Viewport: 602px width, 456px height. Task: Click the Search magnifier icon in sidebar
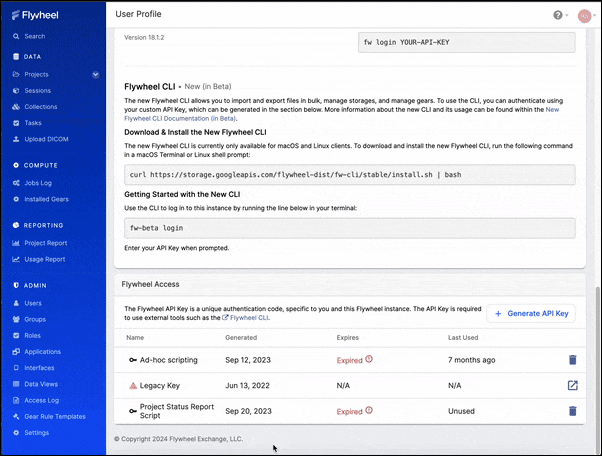point(16,36)
